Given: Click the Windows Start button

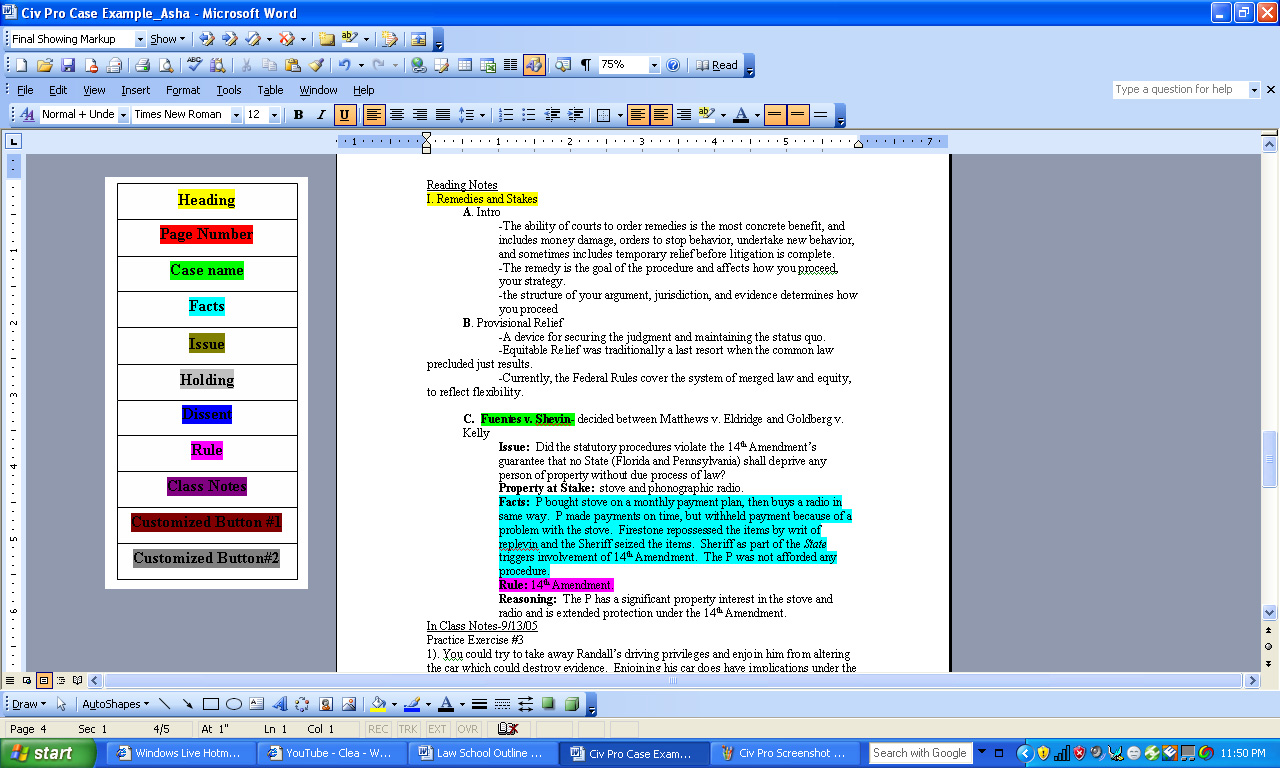Looking at the screenshot, I should pyautogui.click(x=41, y=753).
